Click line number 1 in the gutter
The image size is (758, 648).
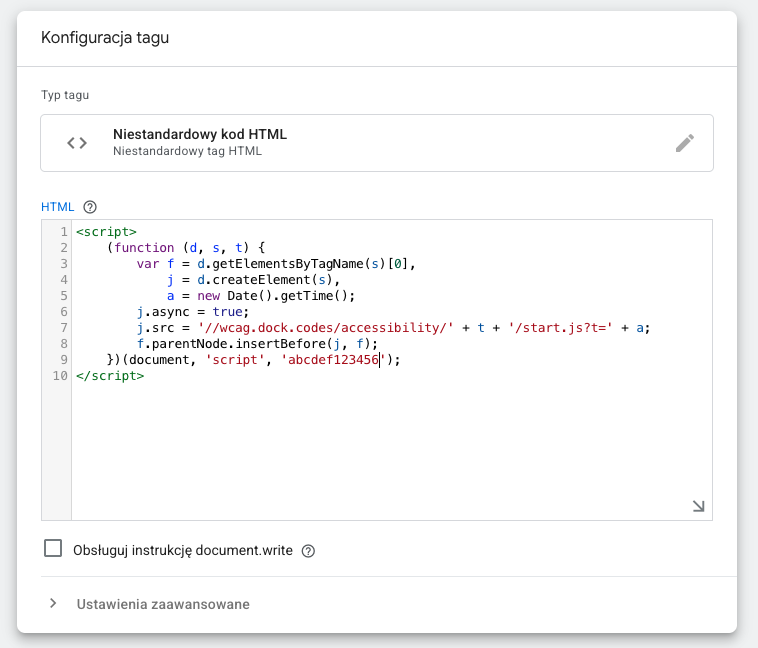click(64, 232)
